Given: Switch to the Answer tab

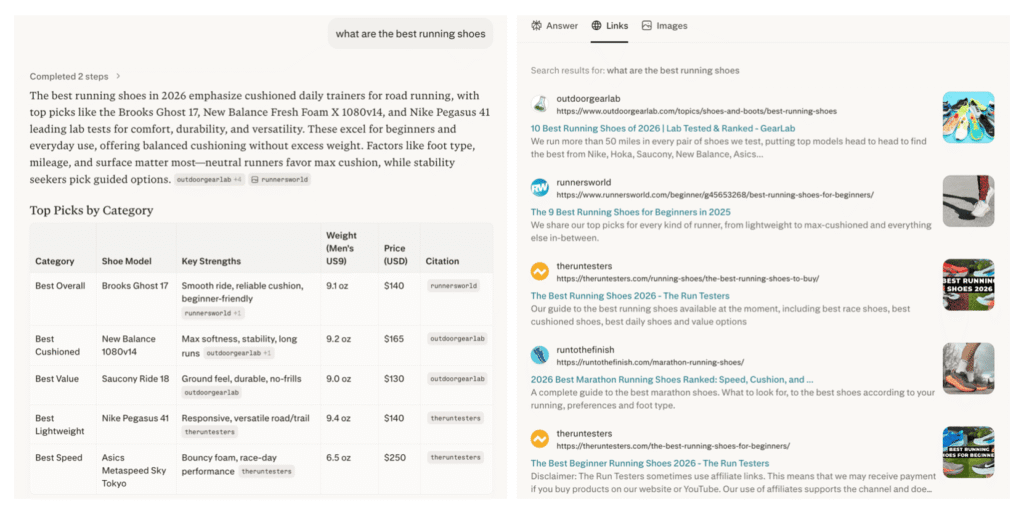Looking at the screenshot, I should [x=554, y=26].
